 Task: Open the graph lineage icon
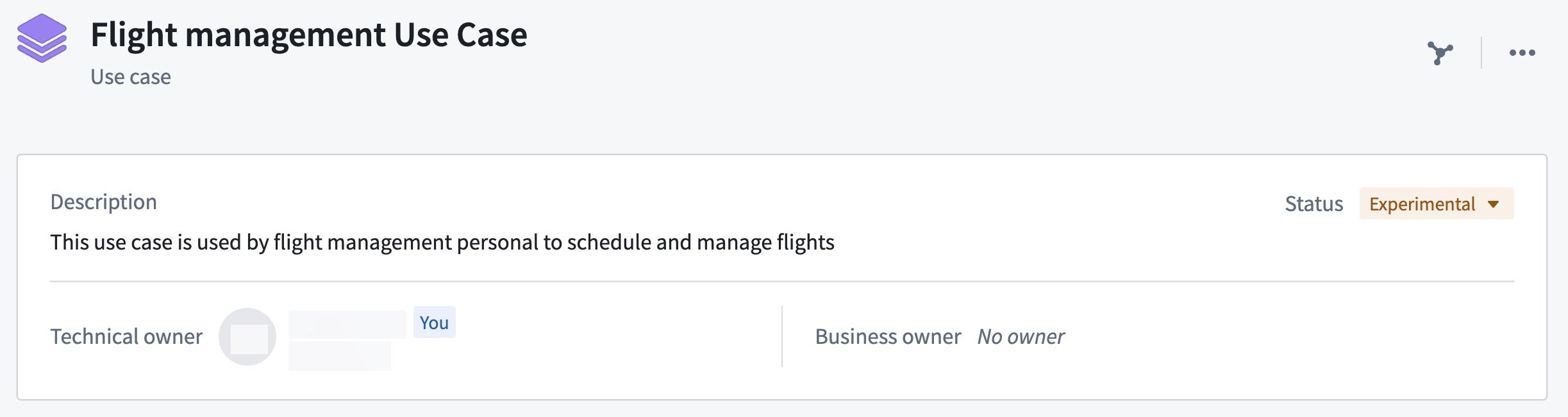[x=1440, y=53]
